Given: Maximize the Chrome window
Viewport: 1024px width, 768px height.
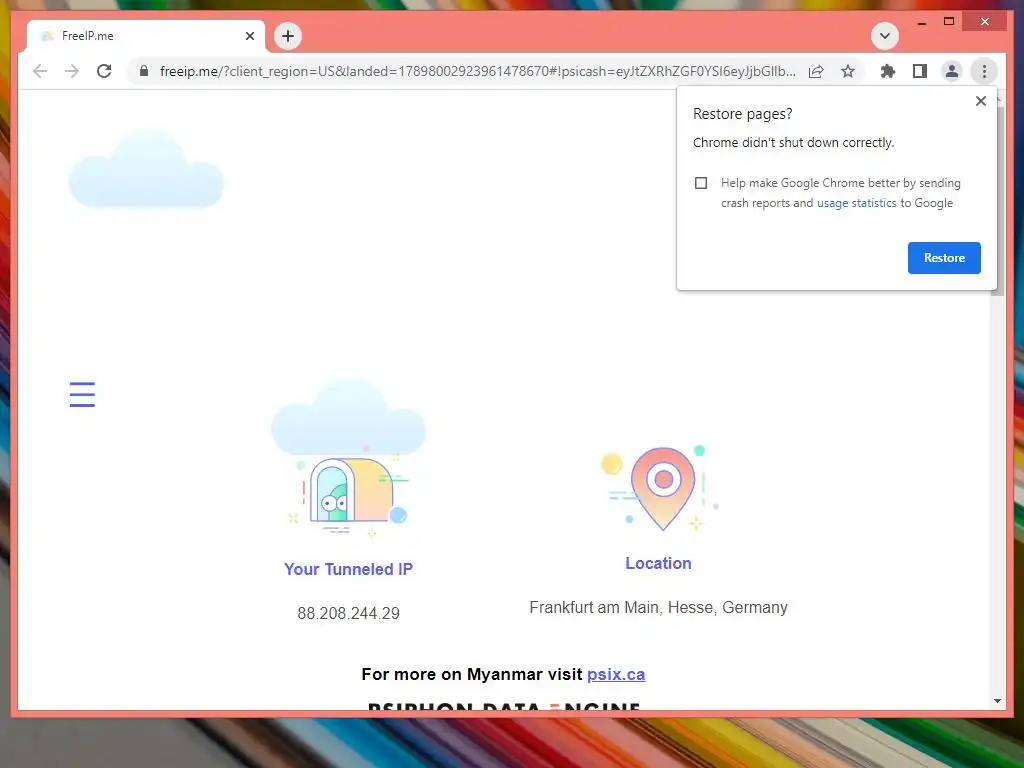Looking at the screenshot, I should click(x=949, y=22).
